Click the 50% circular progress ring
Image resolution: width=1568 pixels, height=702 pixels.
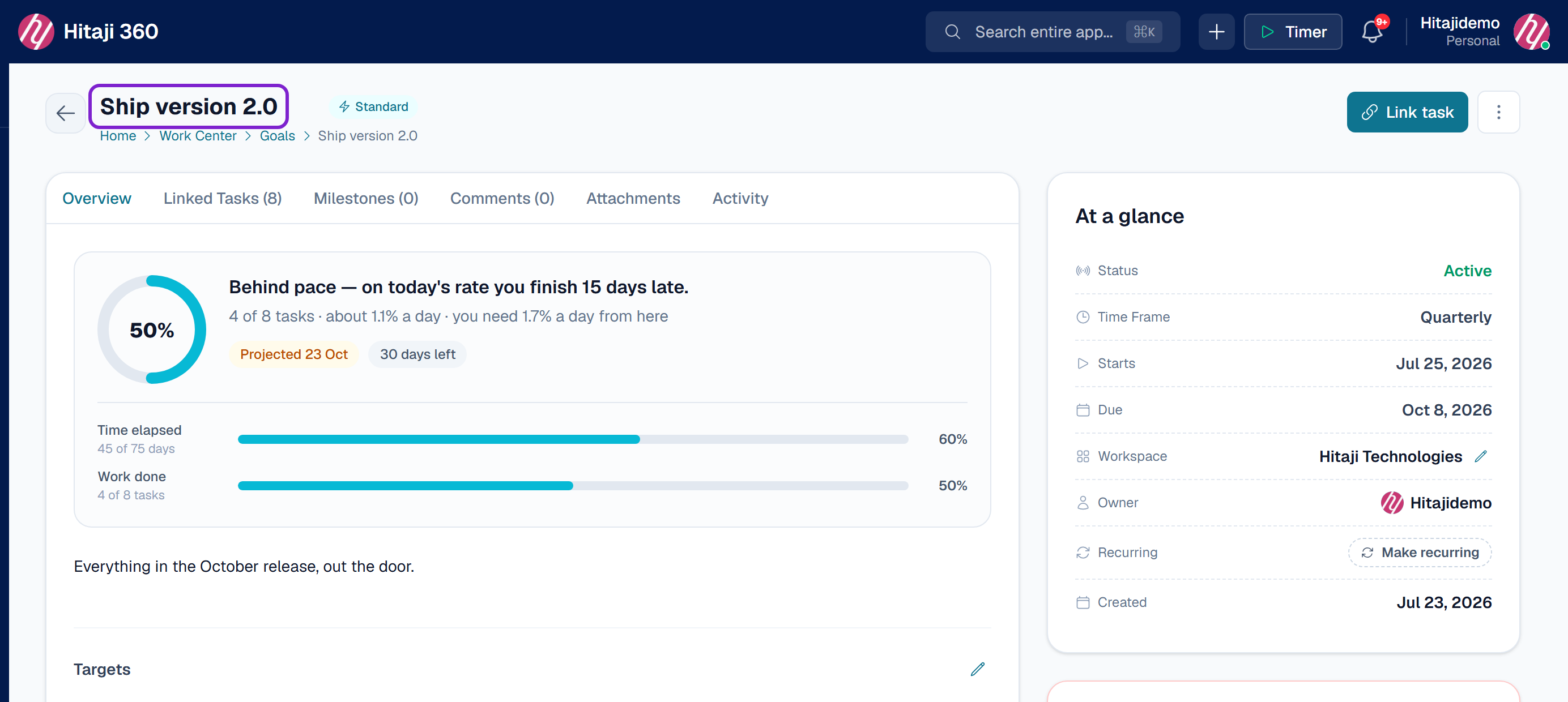tap(152, 329)
